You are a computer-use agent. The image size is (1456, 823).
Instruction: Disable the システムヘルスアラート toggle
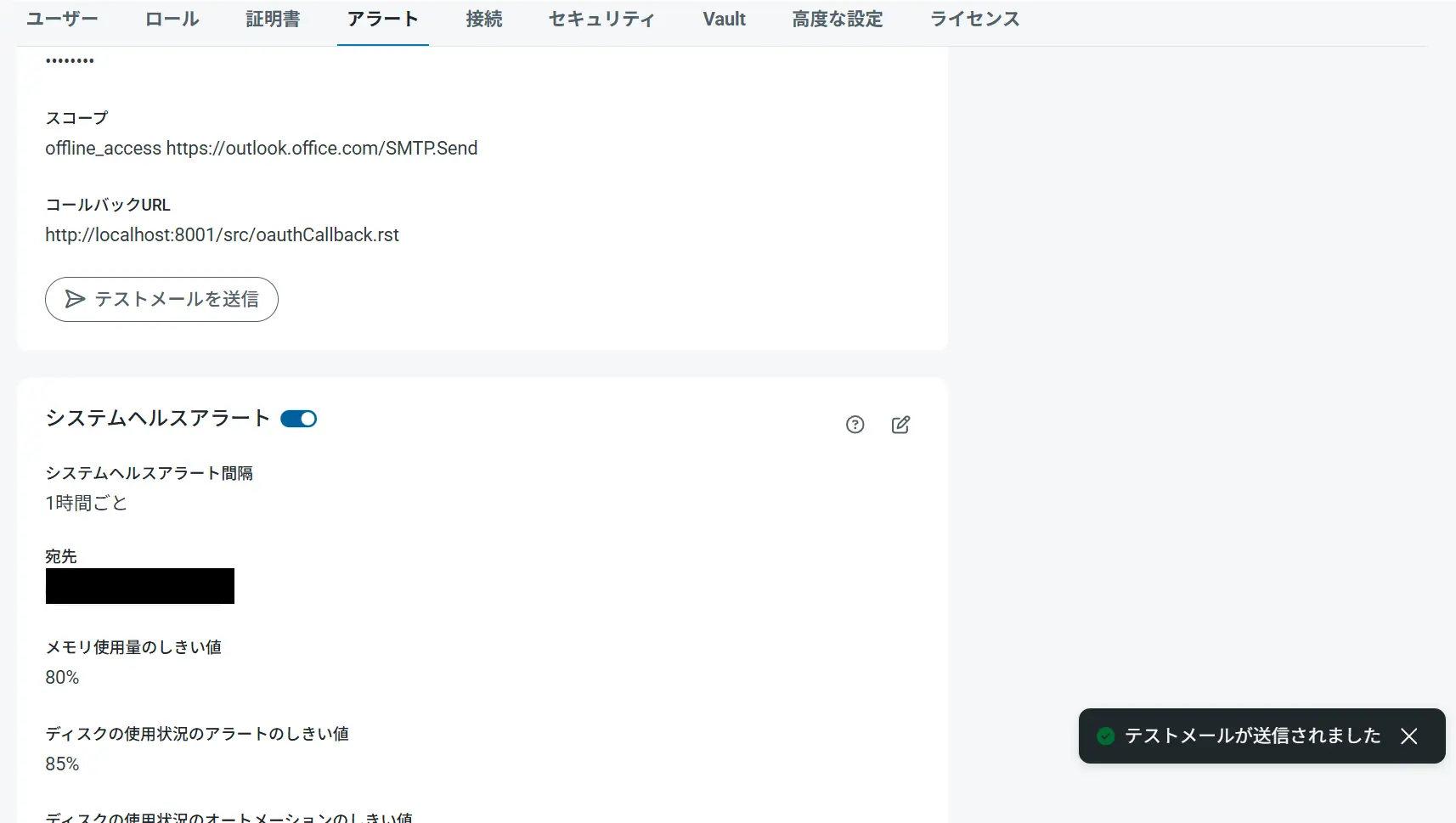coord(298,419)
